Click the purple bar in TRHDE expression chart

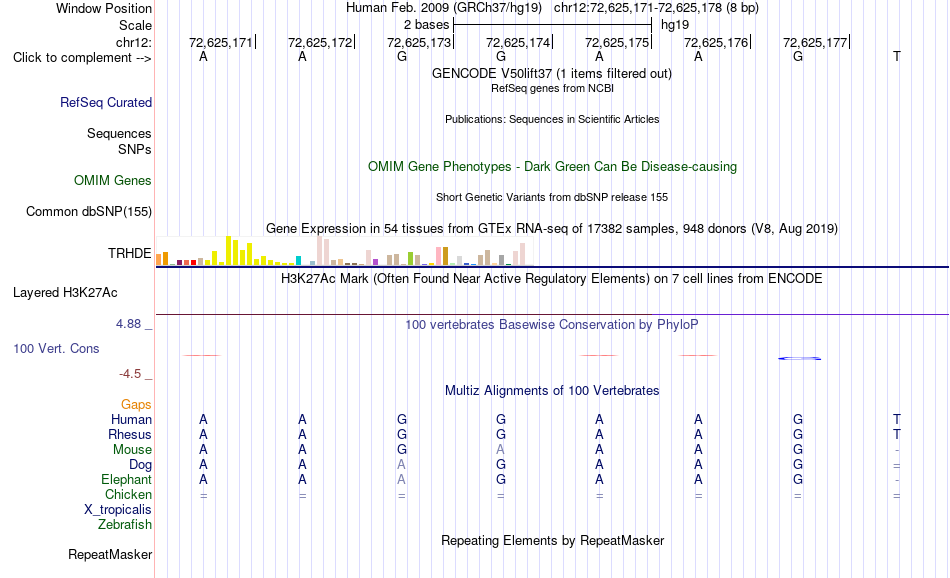point(376,262)
